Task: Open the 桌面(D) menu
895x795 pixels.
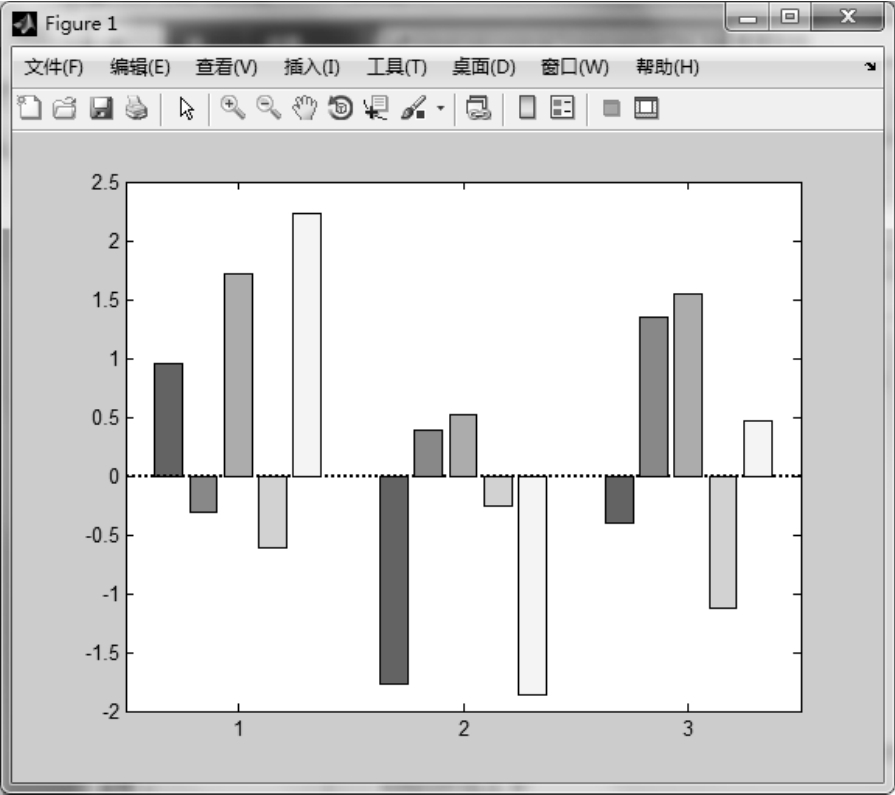Action: coord(483,67)
